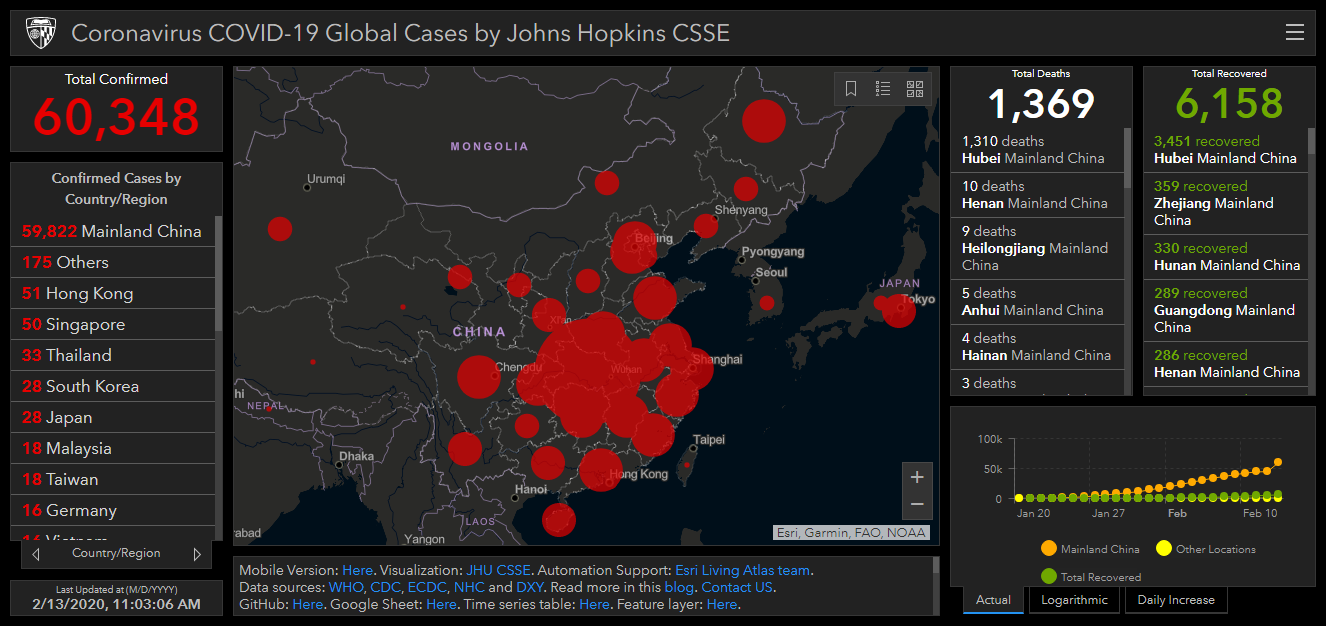Switch to the Actual chart tab

tap(993, 600)
